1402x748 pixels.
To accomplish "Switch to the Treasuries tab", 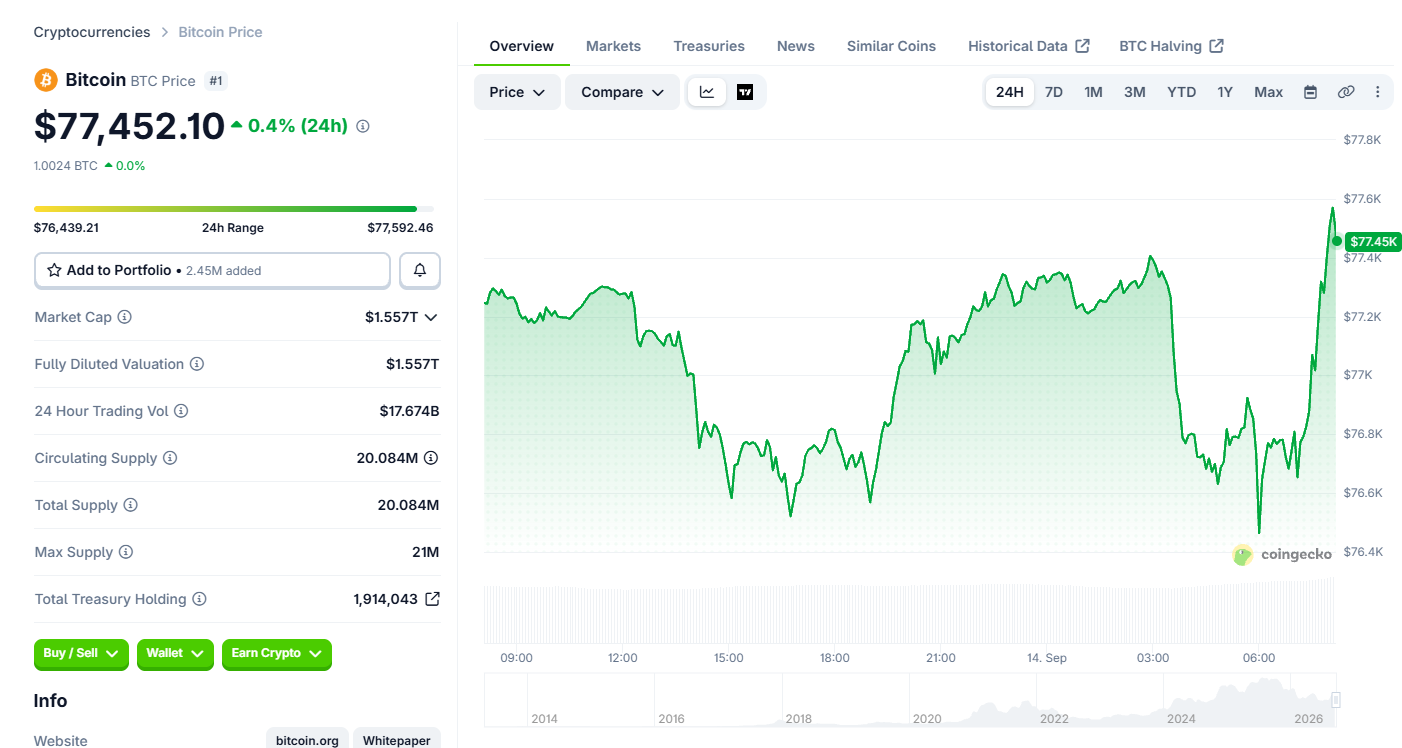I will click(709, 46).
